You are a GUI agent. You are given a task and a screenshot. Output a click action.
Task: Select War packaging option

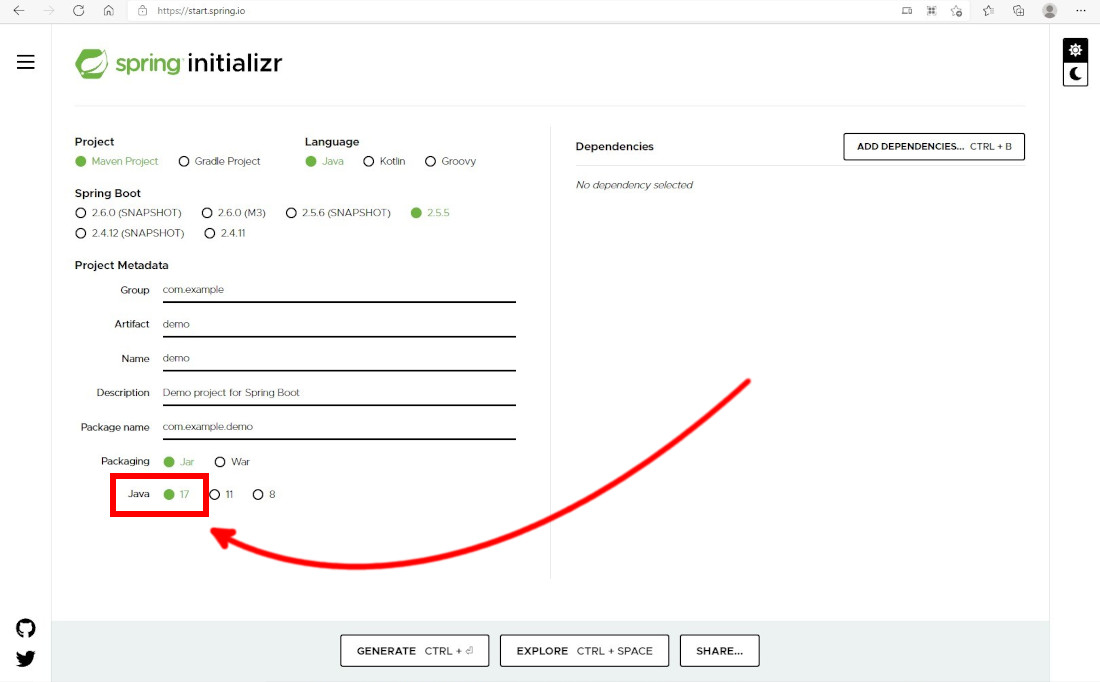[220, 462]
